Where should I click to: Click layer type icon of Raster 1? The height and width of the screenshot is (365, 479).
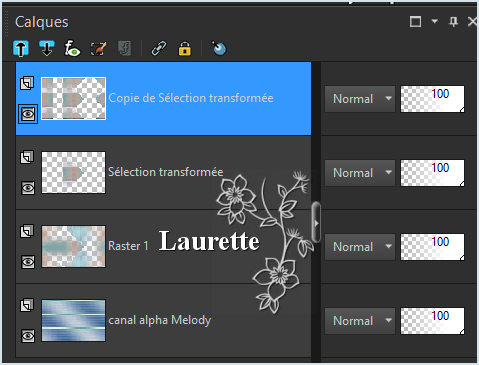pyautogui.click(x=27, y=231)
